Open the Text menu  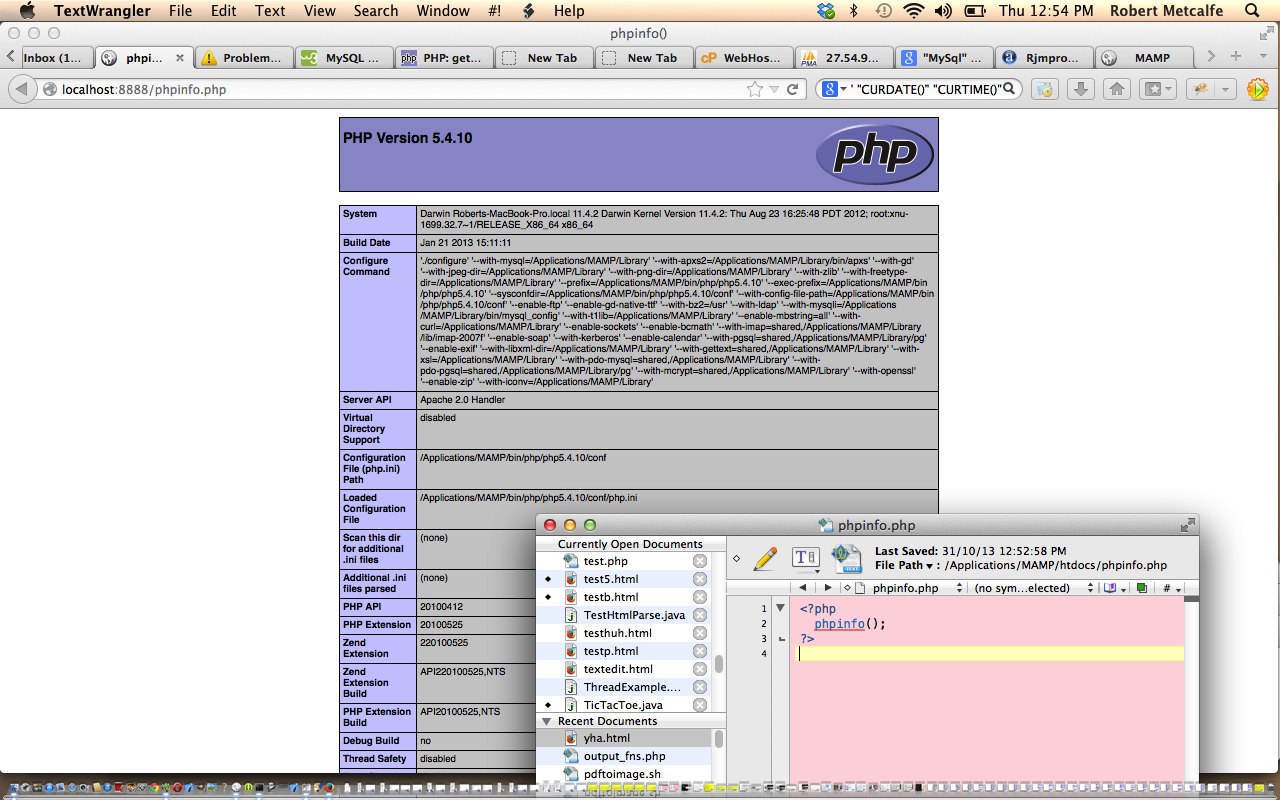[270, 11]
